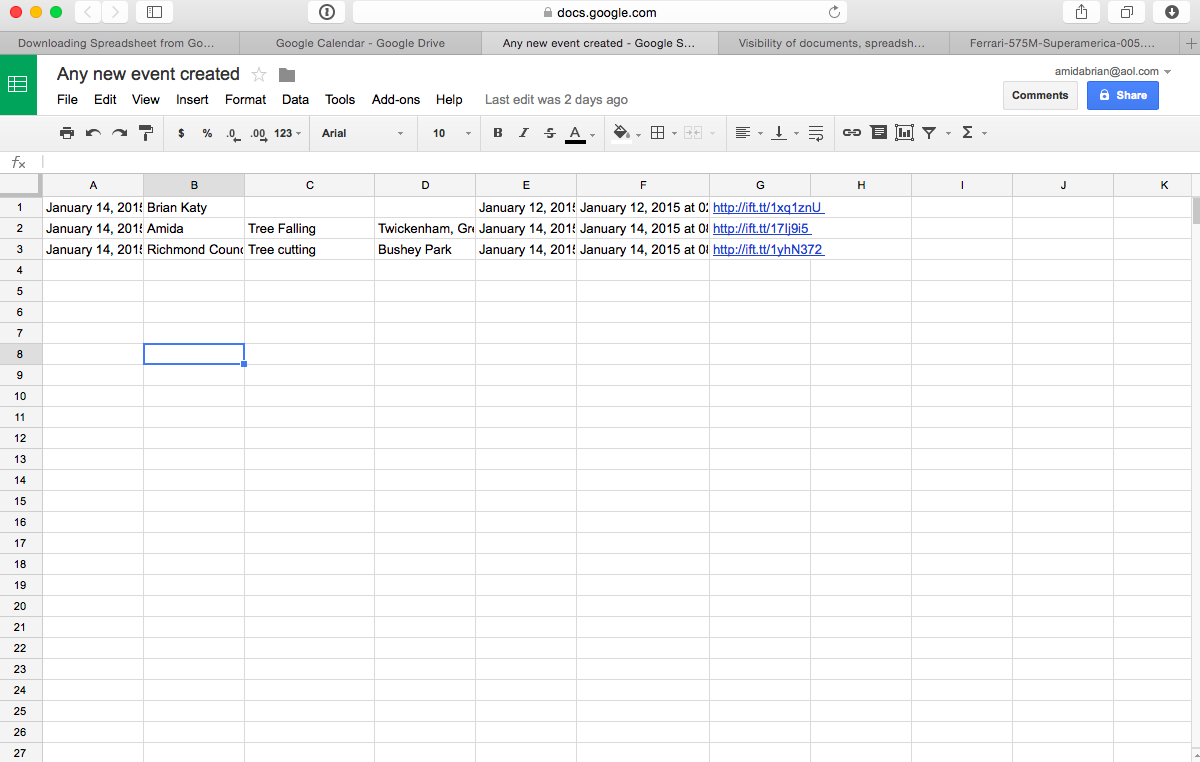
Task: Click the spreadsheet title 'Any new event created'
Action: [148, 74]
